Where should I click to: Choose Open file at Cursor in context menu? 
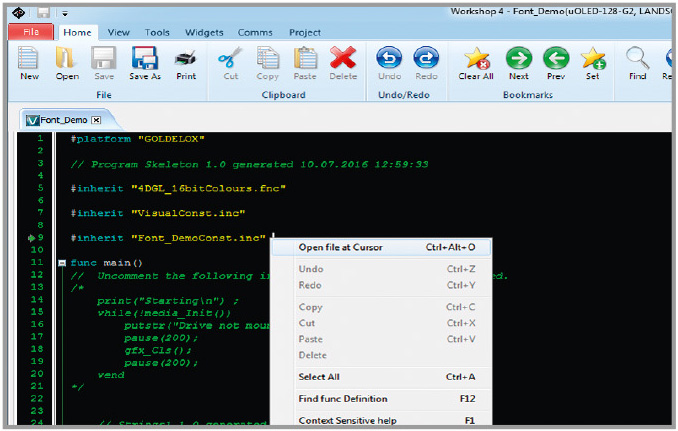tap(340, 247)
